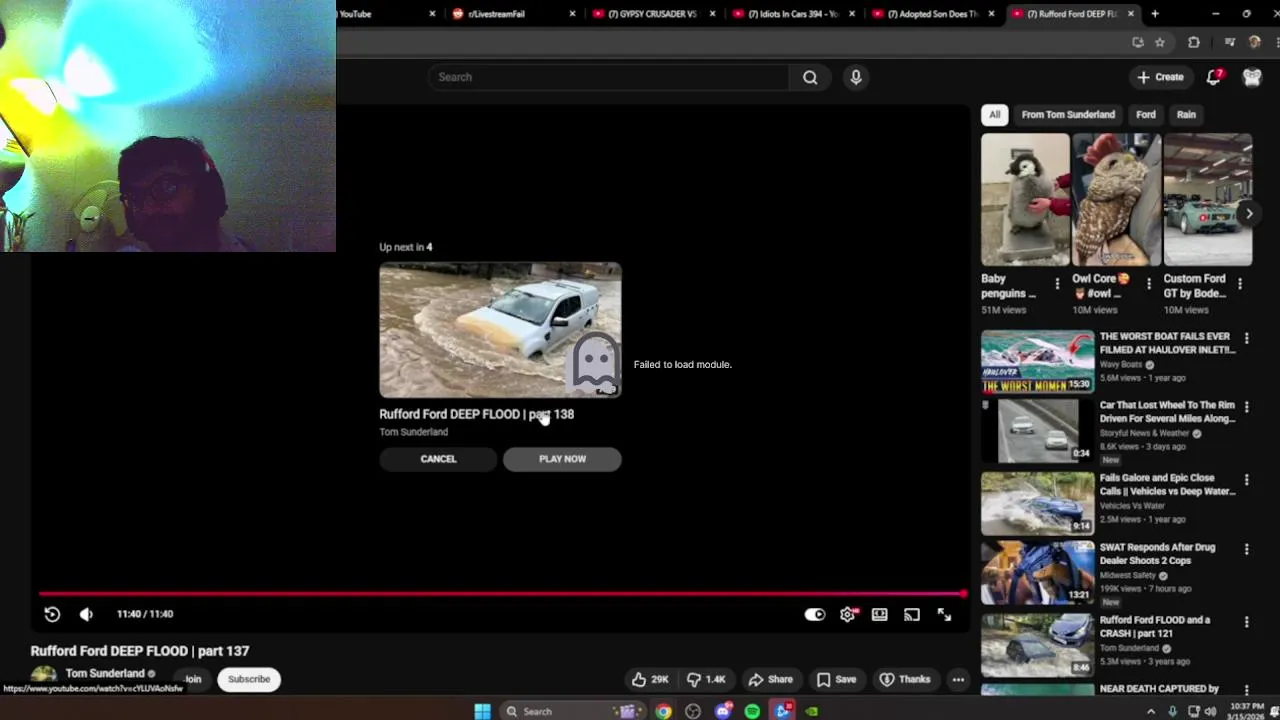Image resolution: width=1280 pixels, height=720 pixels.
Task: Open the SWAT Responds video title
Action: pyautogui.click(x=1158, y=554)
